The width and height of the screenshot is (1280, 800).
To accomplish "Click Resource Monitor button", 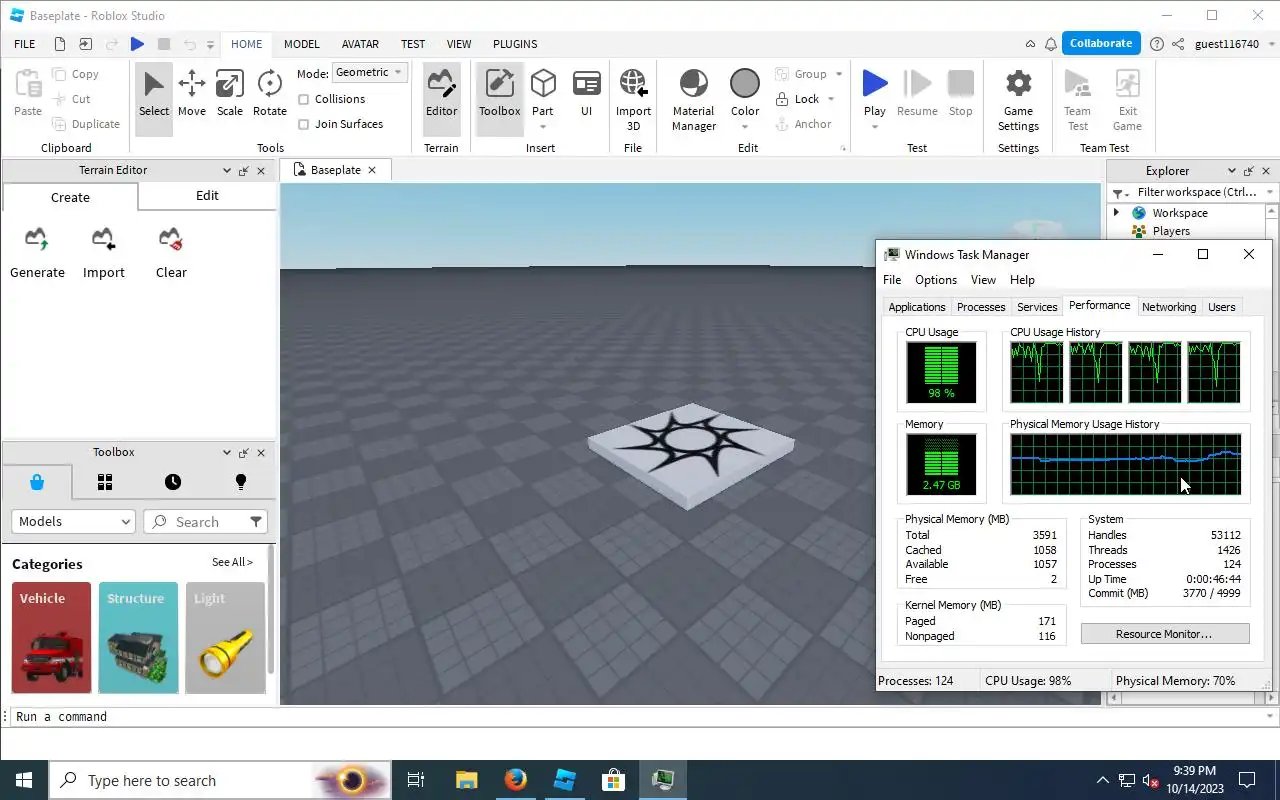I will pos(1164,634).
